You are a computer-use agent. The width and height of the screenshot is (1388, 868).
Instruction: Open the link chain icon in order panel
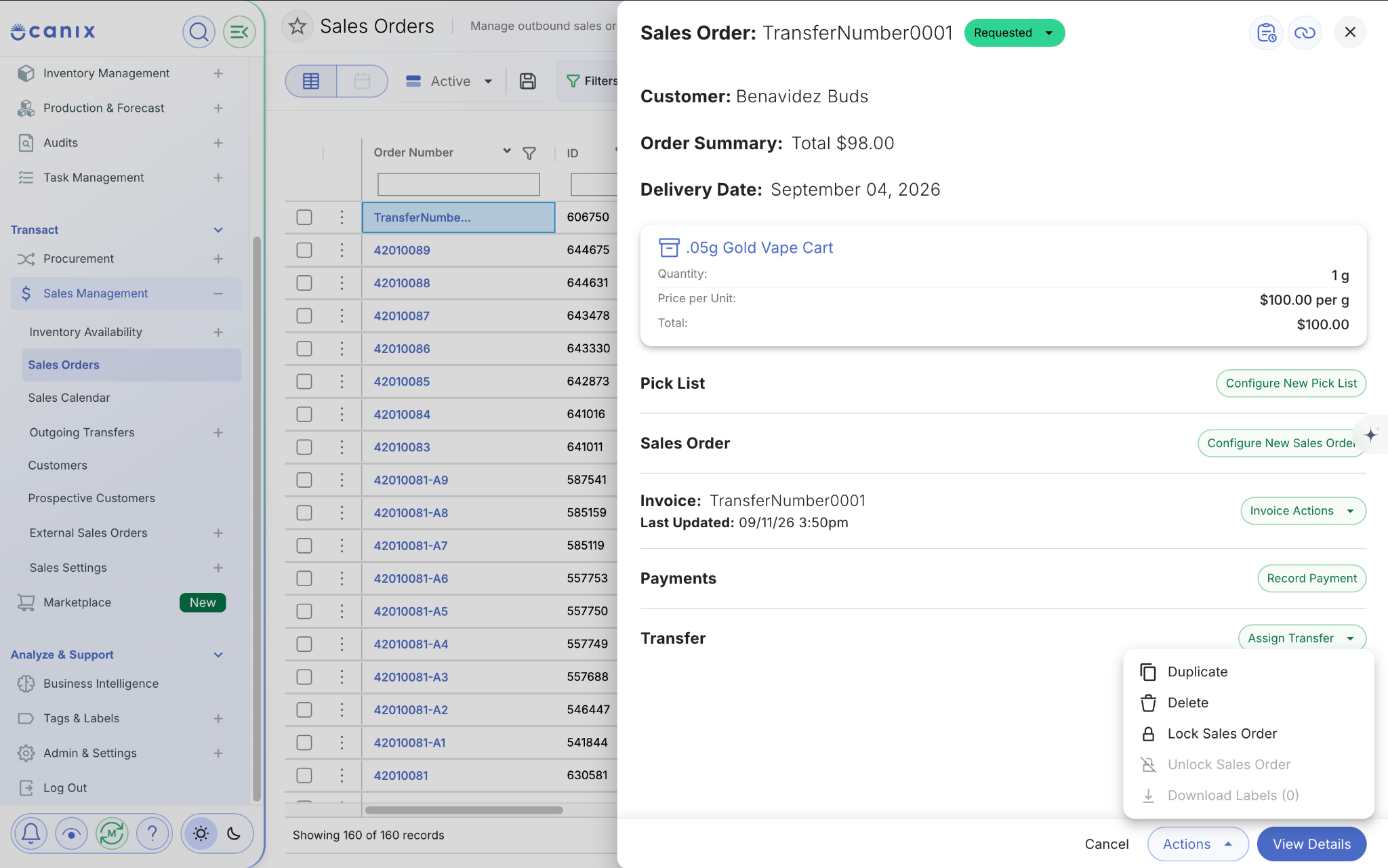(x=1305, y=33)
